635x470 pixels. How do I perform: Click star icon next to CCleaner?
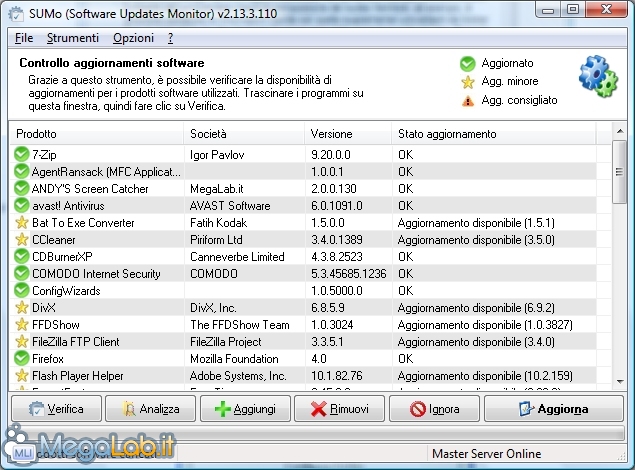pos(21,239)
